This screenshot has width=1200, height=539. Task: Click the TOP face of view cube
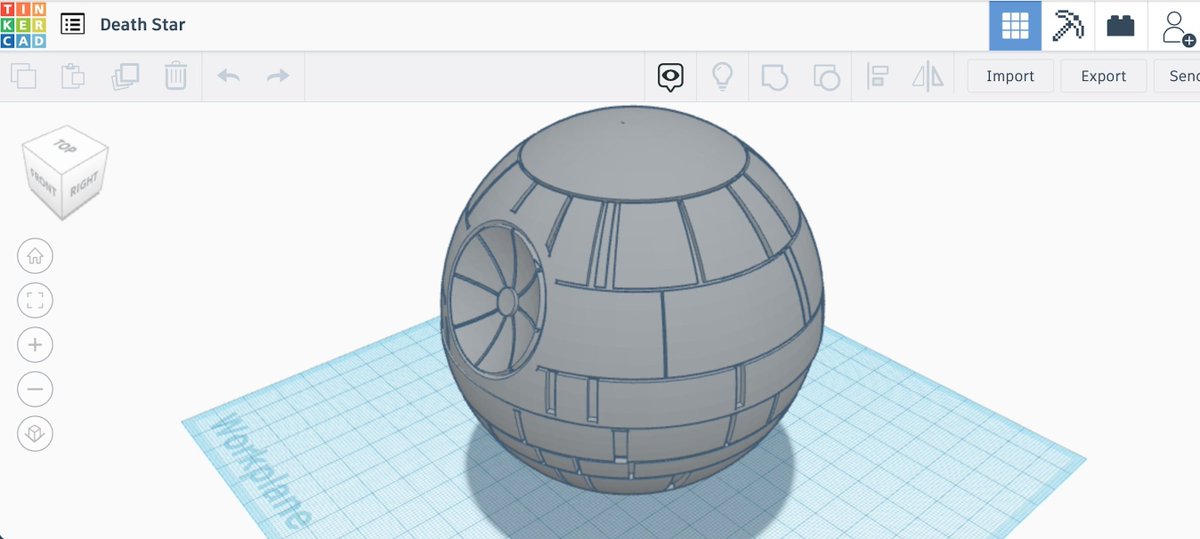pos(66,147)
